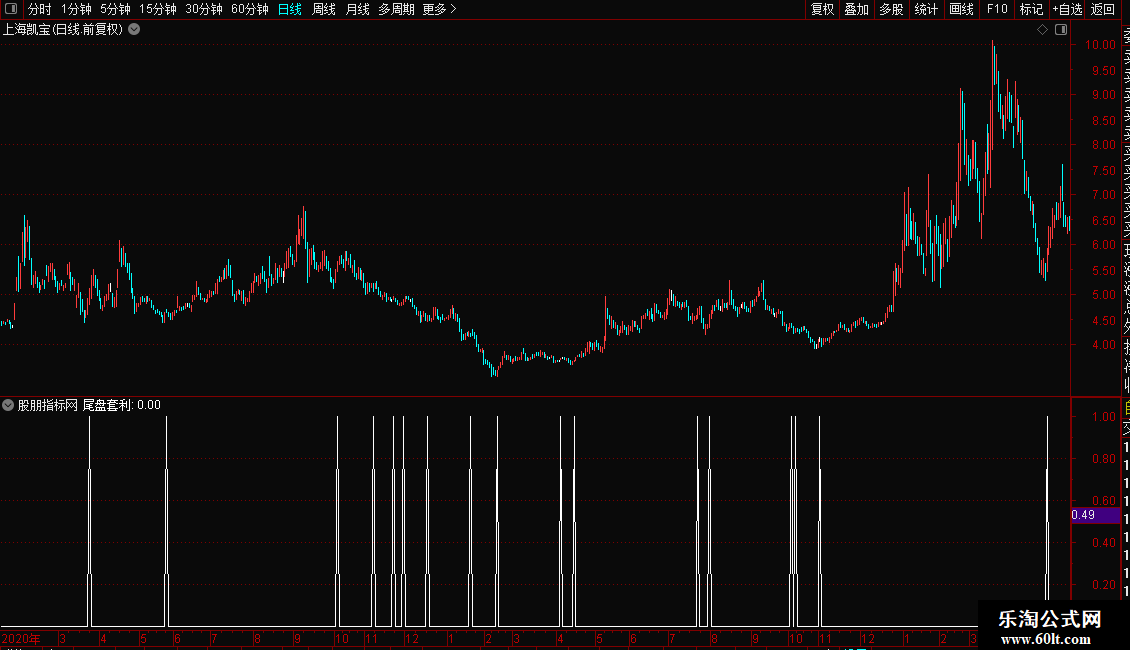Switch to 分时 intraday view

pos(39,9)
